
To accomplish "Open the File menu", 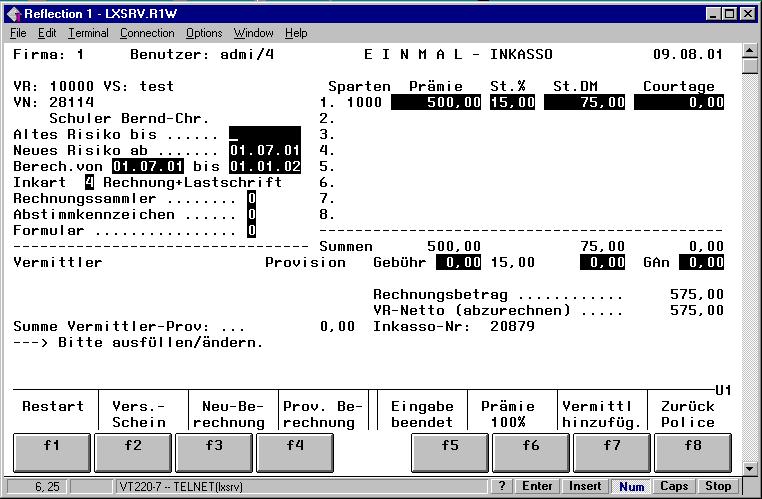I will coord(18,33).
